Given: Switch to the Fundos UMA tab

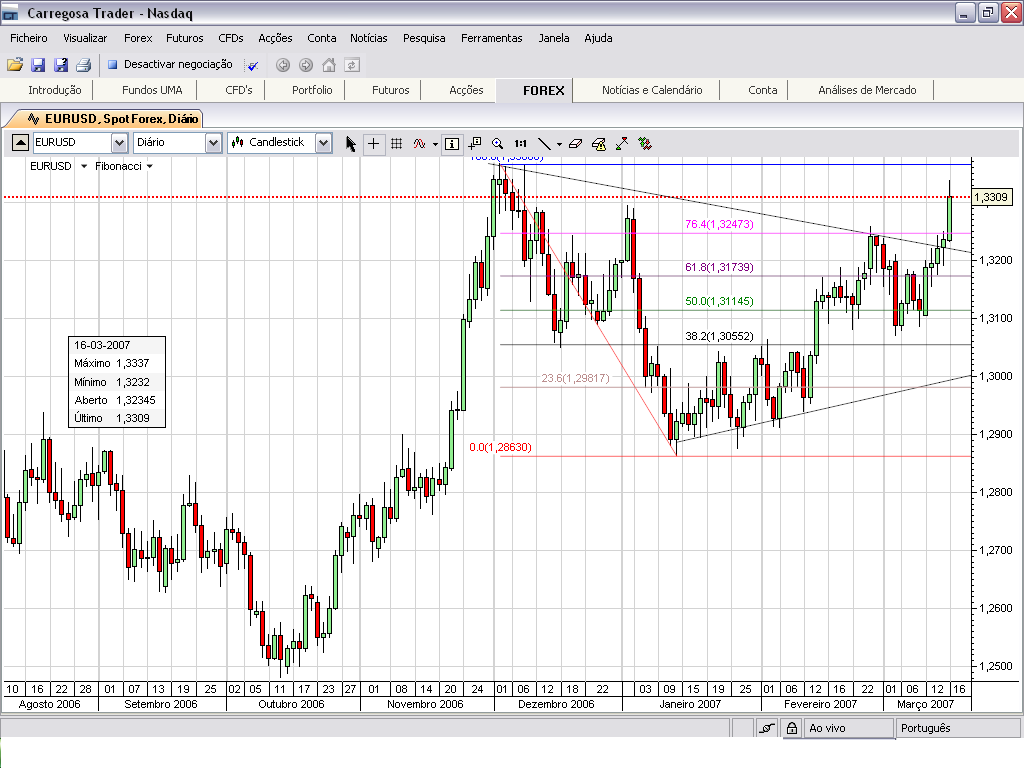Looking at the screenshot, I should [x=152, y=90].
